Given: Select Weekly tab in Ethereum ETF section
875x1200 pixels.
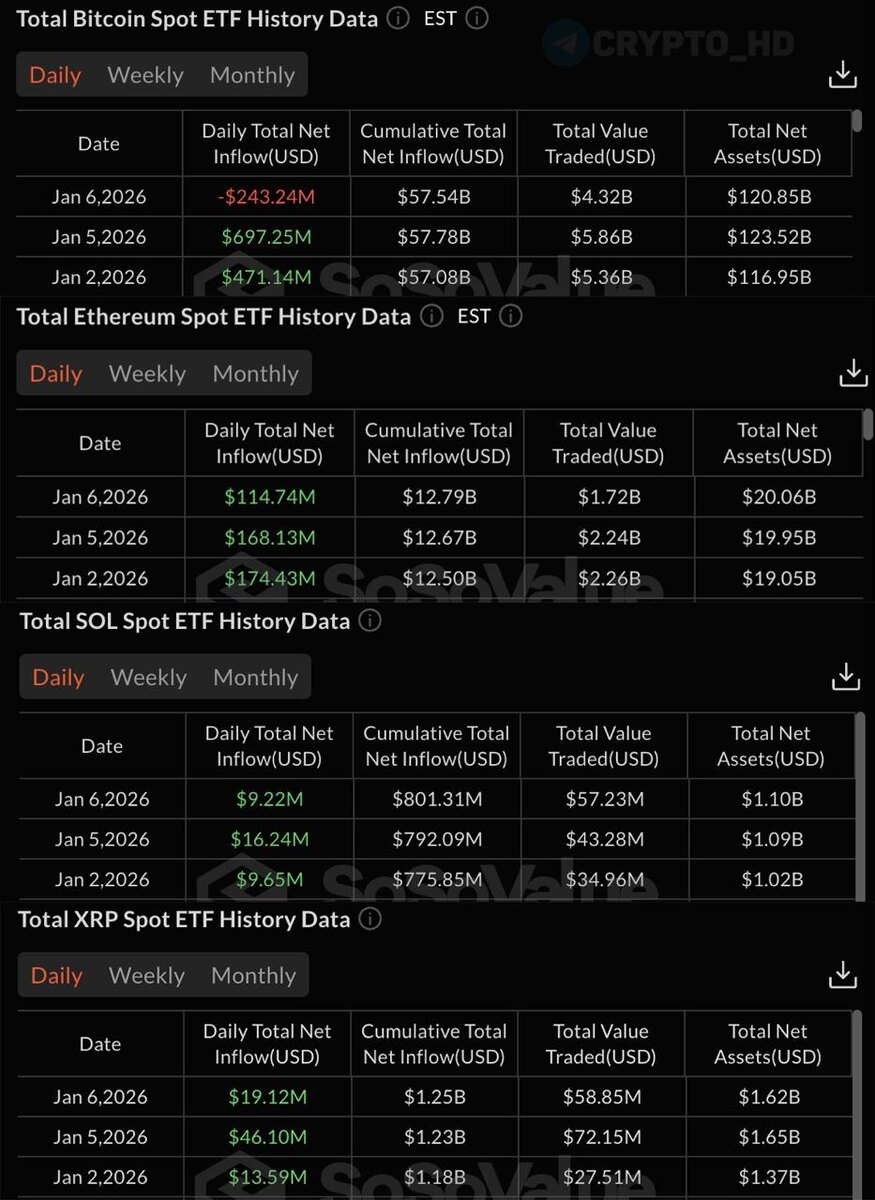Looking at the screenshot, I should click(147, 373).
